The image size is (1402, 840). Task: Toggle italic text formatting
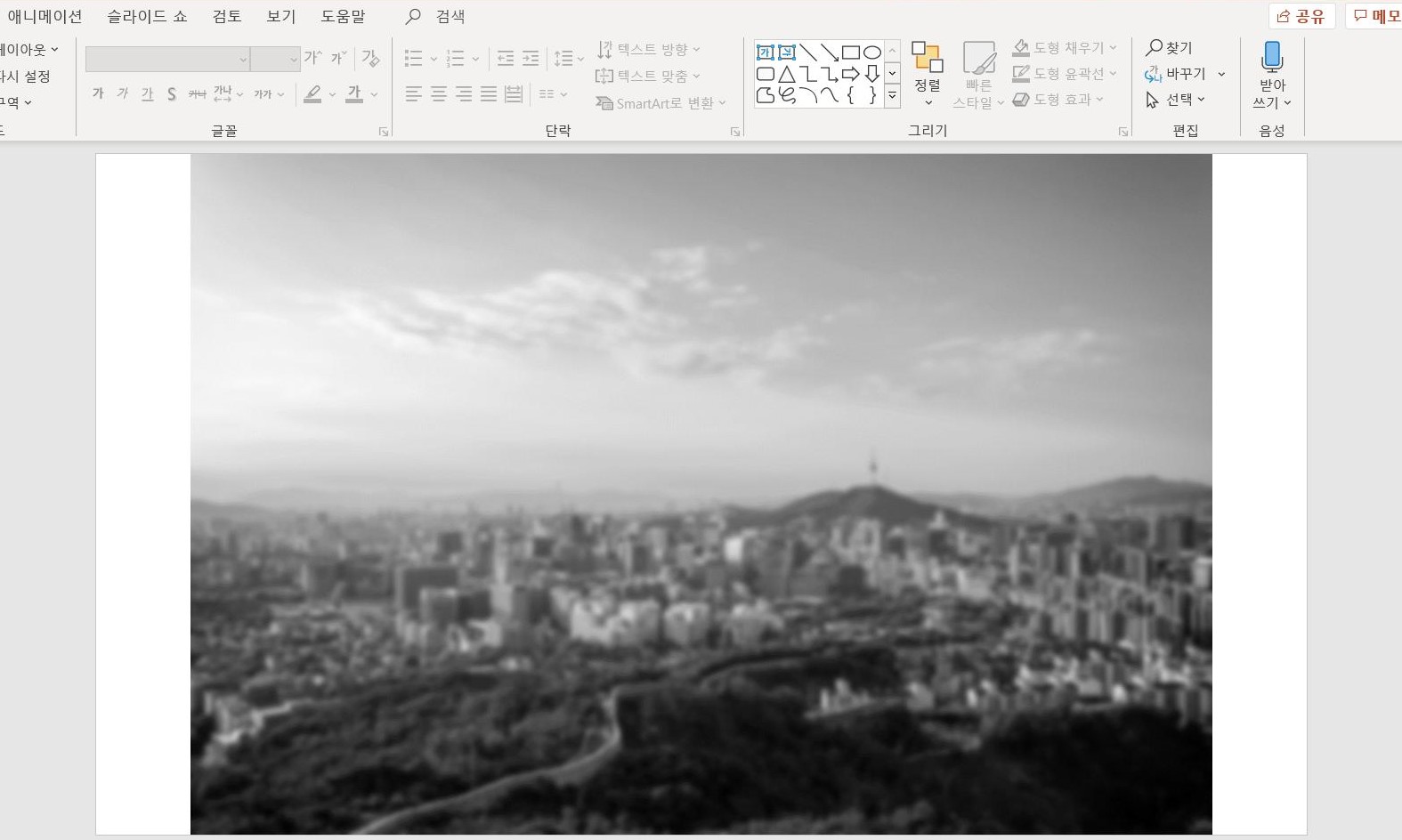pos(122,94)
